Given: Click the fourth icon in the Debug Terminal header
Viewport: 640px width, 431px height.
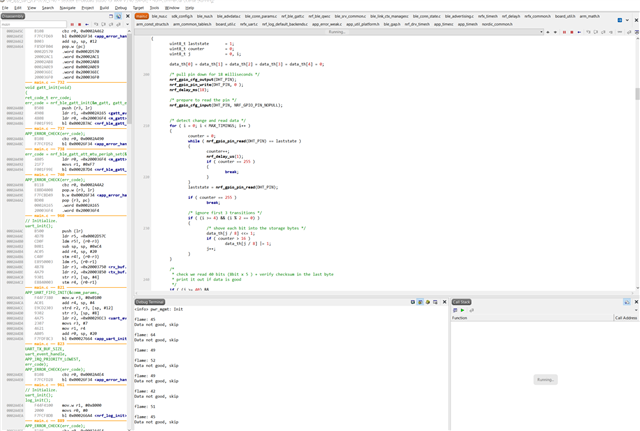Looking at the screenshot, I should pos(435,302).
